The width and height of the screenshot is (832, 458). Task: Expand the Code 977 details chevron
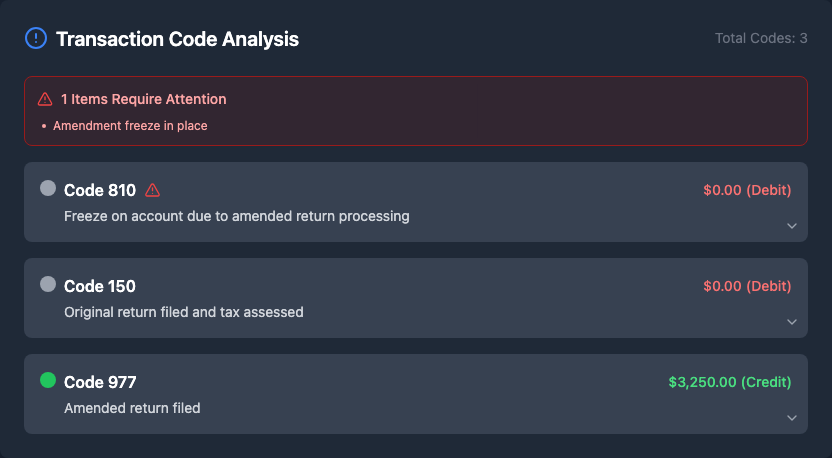(x=791, y=418)
